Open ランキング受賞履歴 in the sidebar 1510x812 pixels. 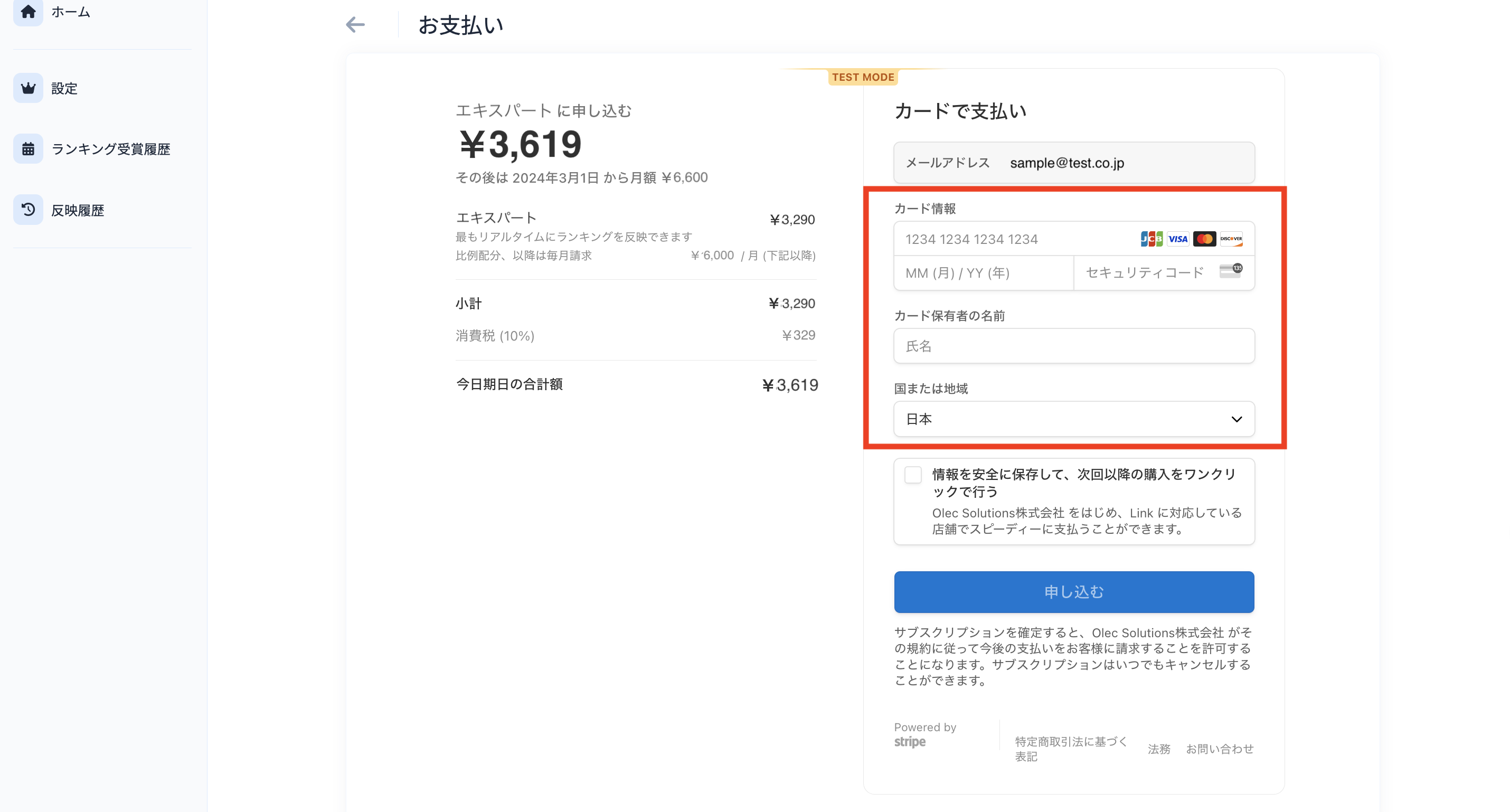[92, 149]
